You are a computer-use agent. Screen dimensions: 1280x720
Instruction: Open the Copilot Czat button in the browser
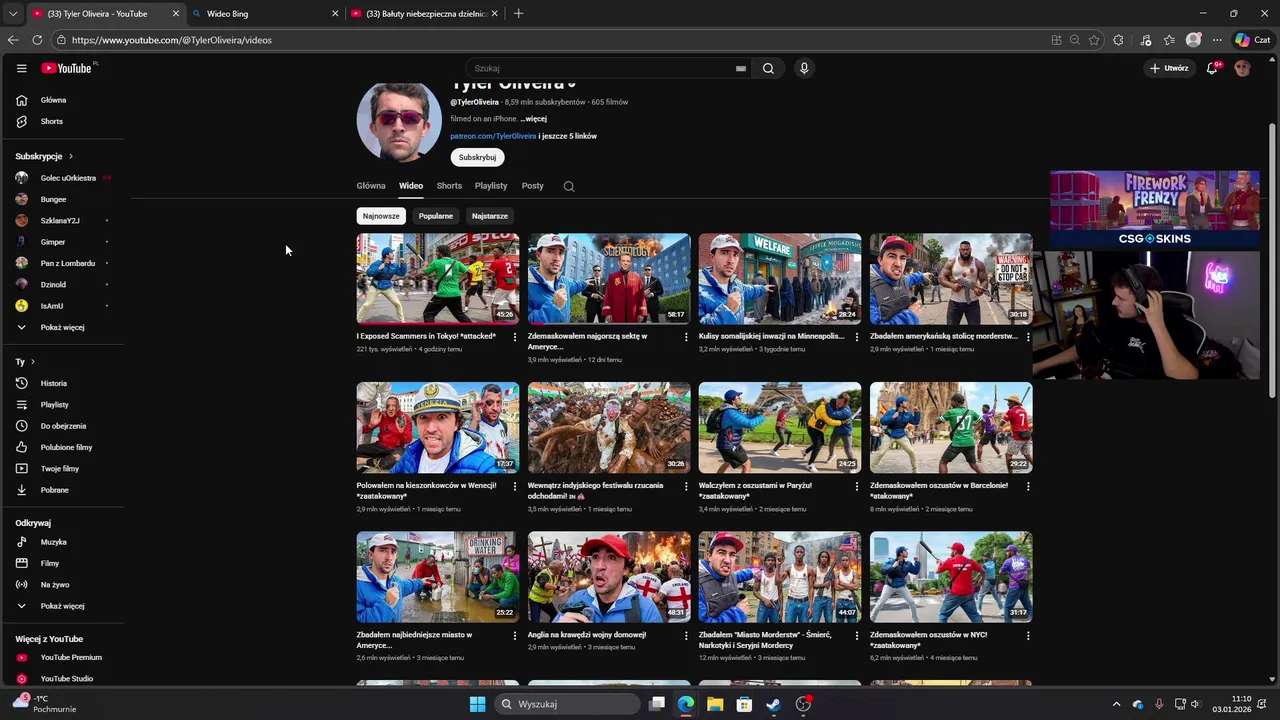pyautogui.click(x=1253, y=40)
